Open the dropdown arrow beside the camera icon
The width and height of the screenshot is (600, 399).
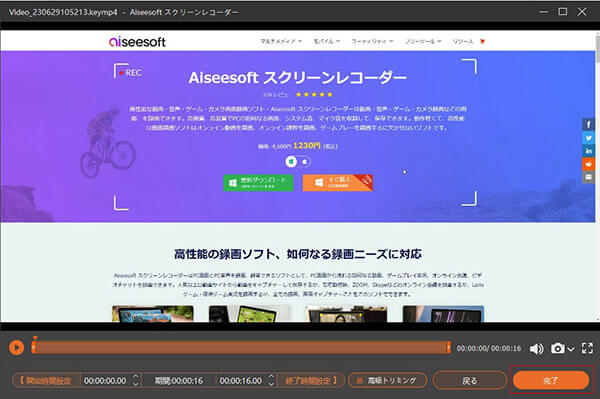click(x=571, y=349)
